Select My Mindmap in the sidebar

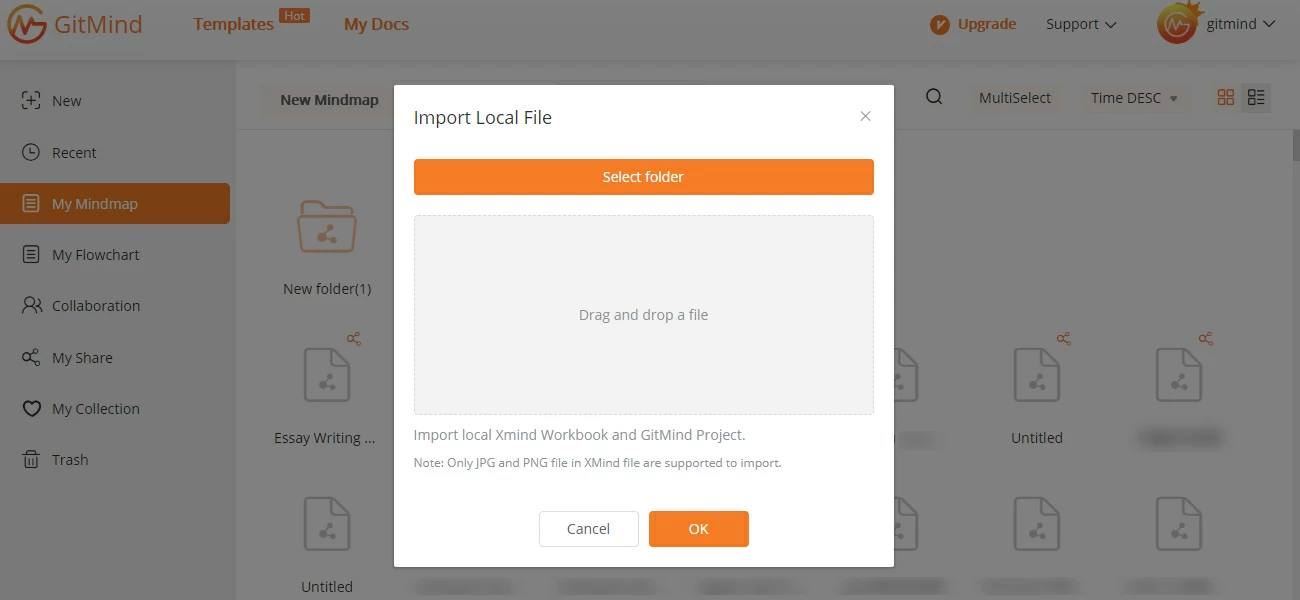115,204
